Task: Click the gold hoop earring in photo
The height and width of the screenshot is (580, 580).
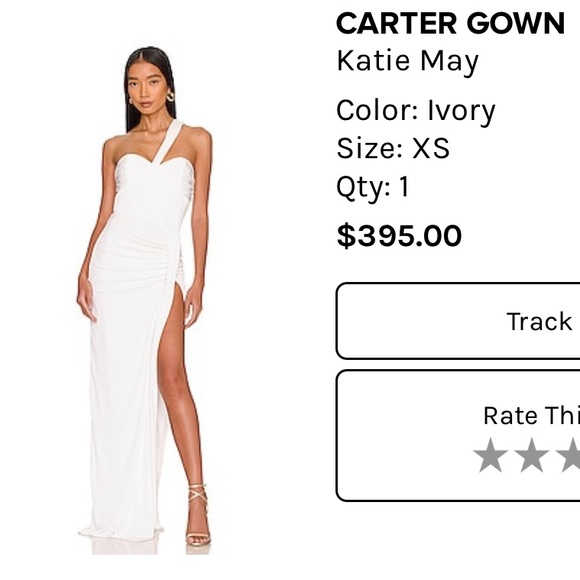Action: coord(170,97)
